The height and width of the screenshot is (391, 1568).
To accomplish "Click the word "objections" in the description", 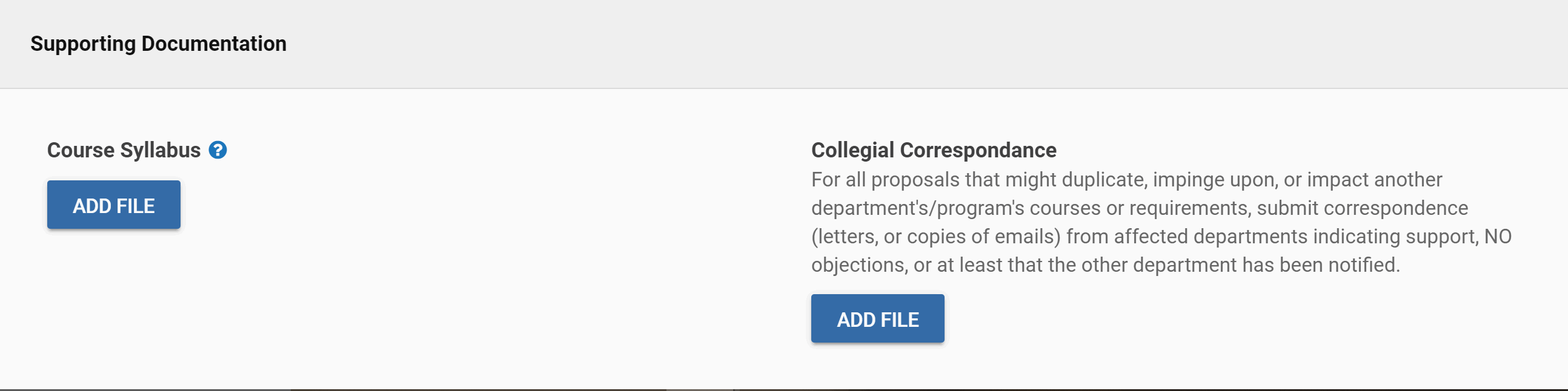I will coord(858,265).
